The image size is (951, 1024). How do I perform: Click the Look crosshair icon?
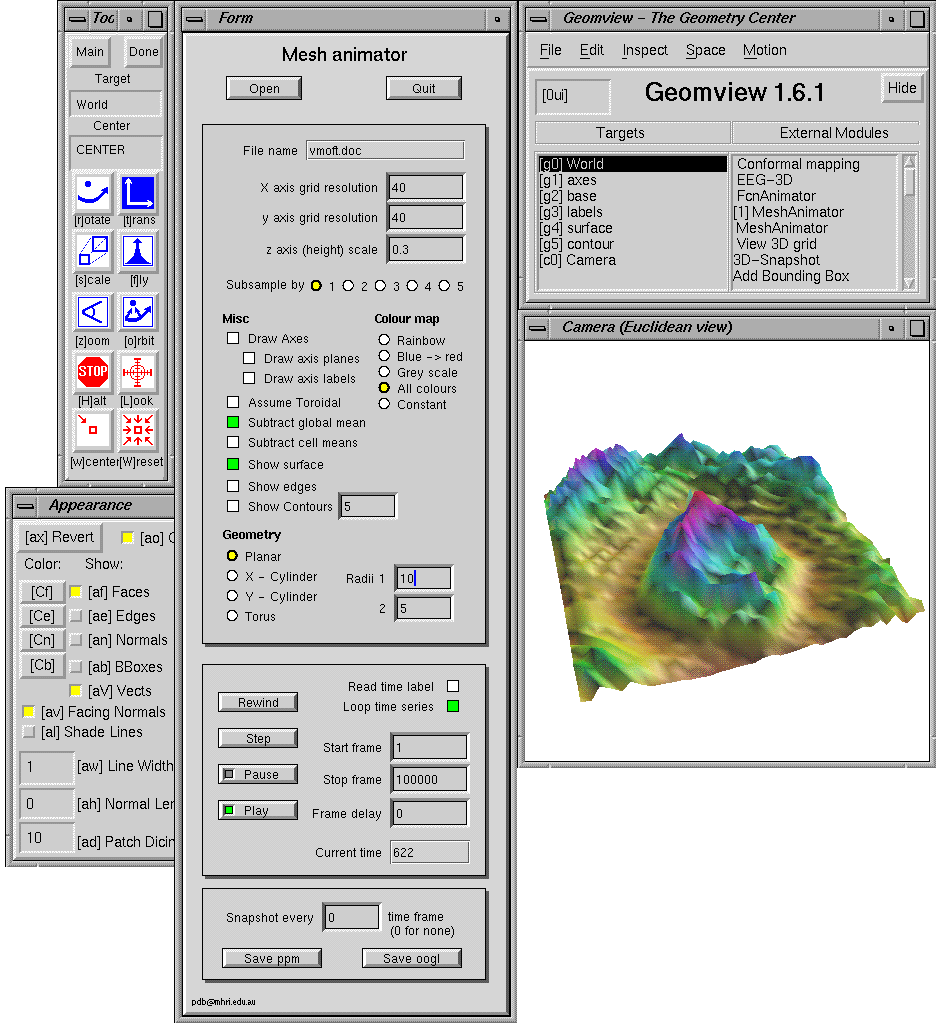pyautogui.click(x=139, y=373)
